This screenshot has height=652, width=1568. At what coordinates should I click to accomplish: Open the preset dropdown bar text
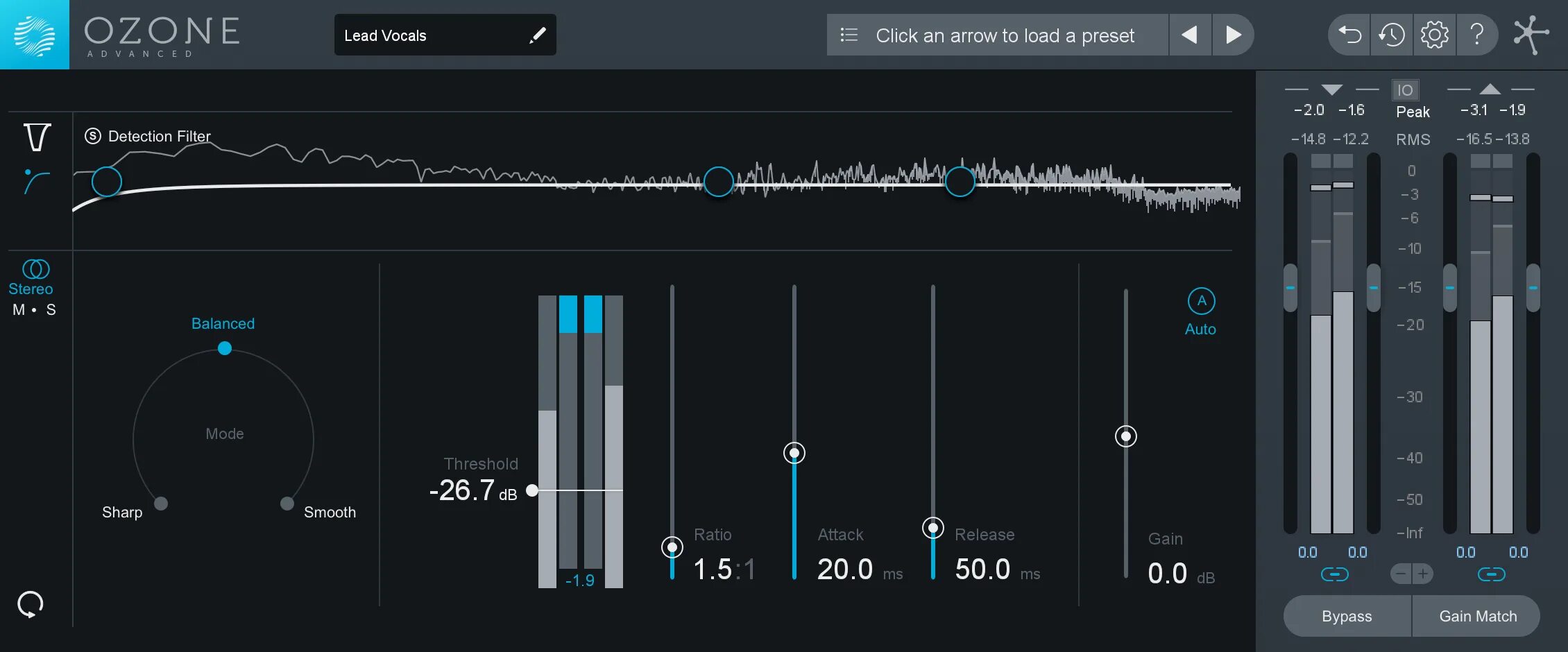[1005, 35]
